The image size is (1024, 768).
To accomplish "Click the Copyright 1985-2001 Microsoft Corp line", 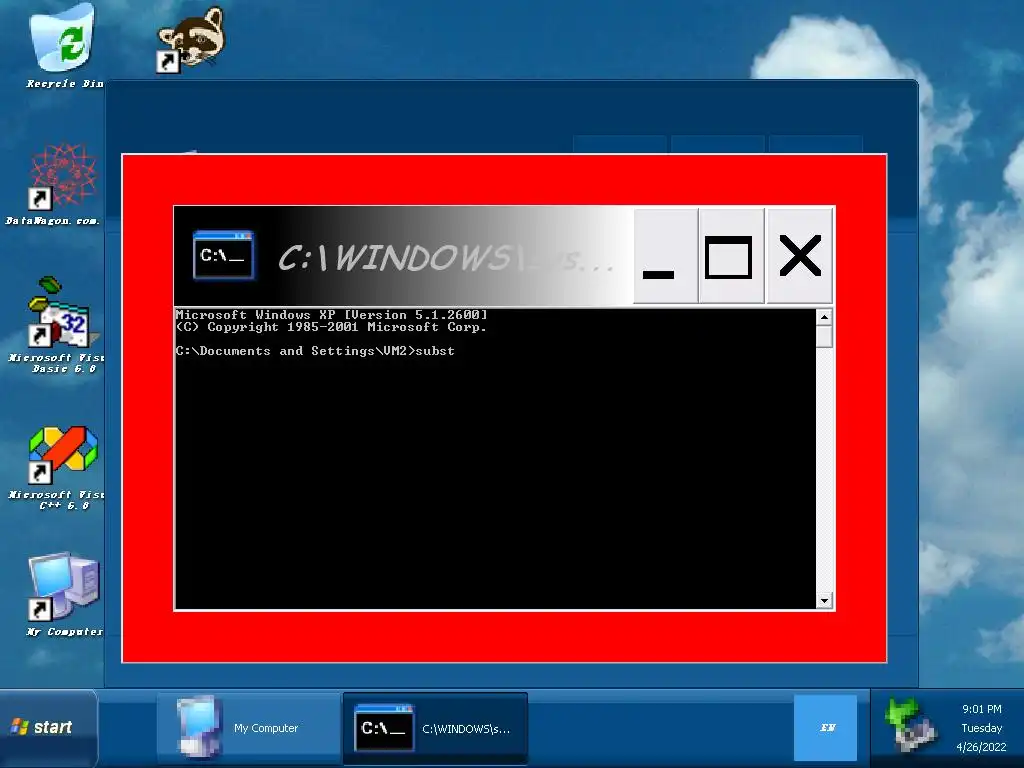I will [331, 327].
